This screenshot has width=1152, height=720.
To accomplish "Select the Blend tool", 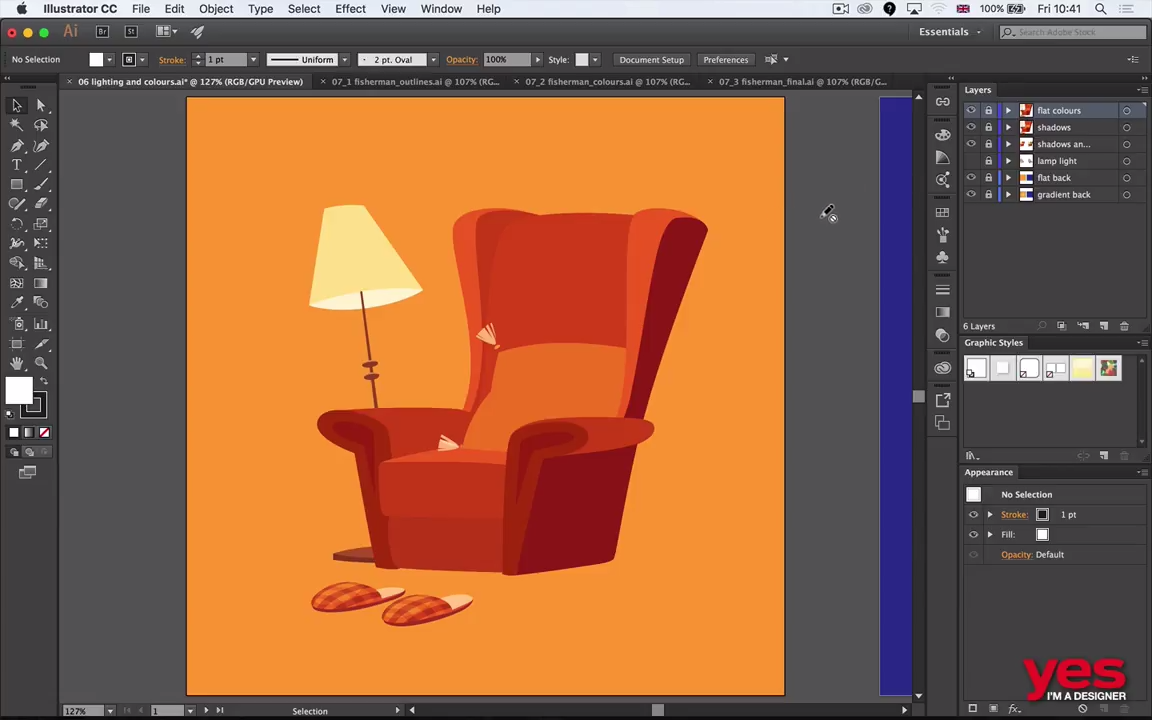I will (41, 303).
